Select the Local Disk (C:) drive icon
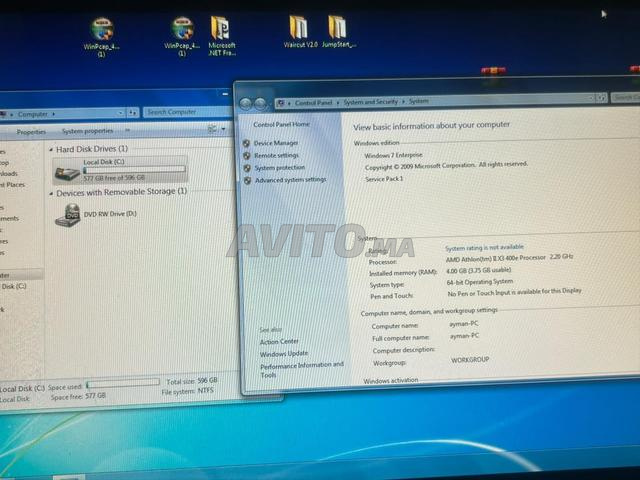This screenshot has width=640, height=480. (x=67, y=173)
